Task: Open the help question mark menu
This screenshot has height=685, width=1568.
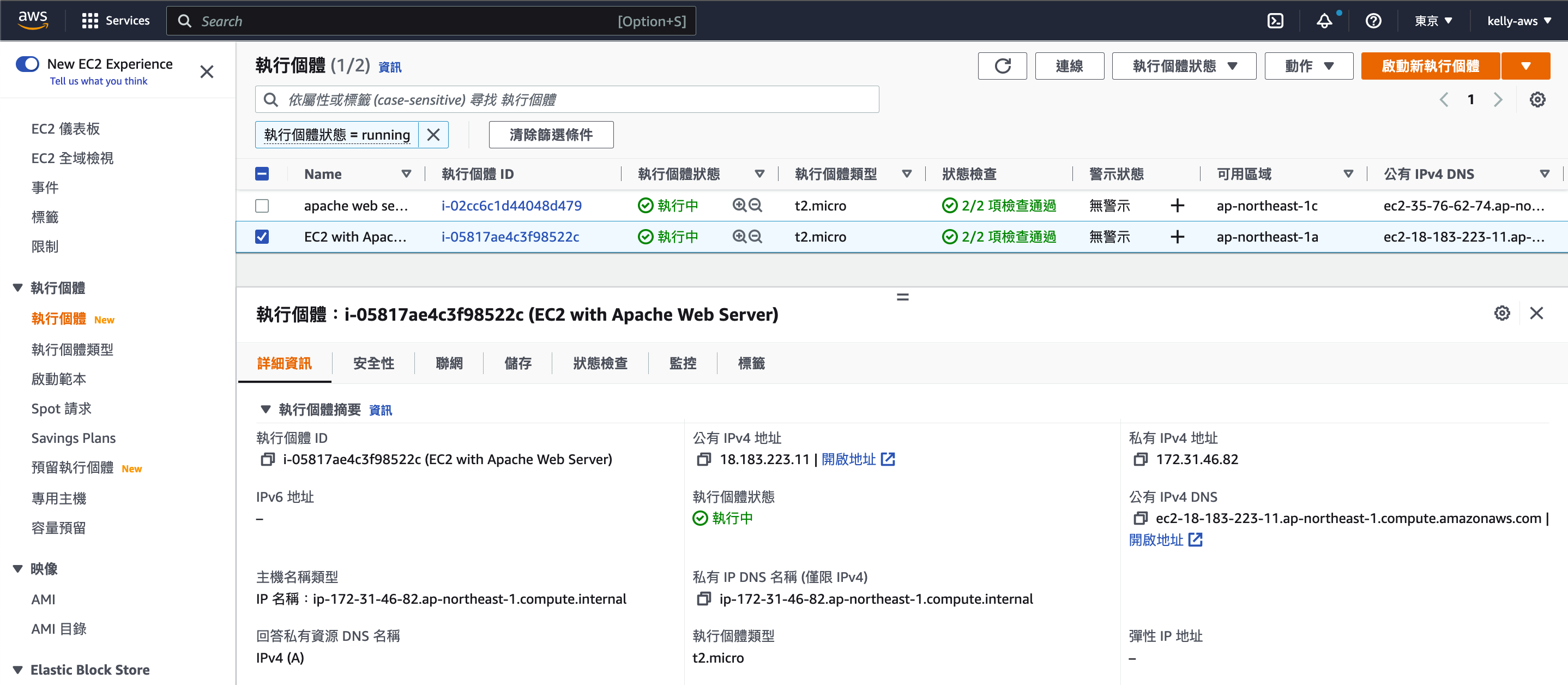Action: (1373, 21)
